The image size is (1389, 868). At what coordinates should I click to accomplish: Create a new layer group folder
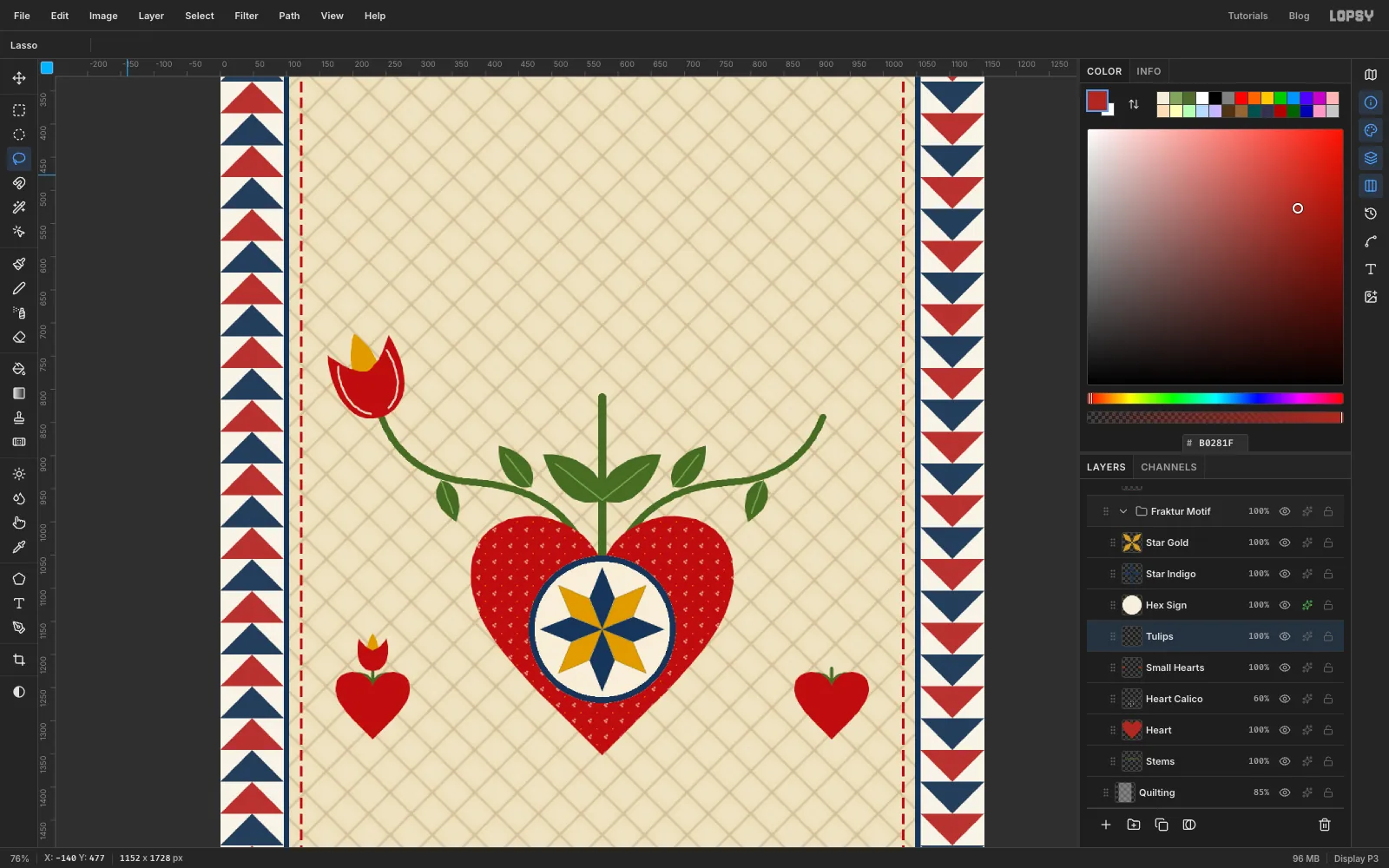(x=1134, y=825)
